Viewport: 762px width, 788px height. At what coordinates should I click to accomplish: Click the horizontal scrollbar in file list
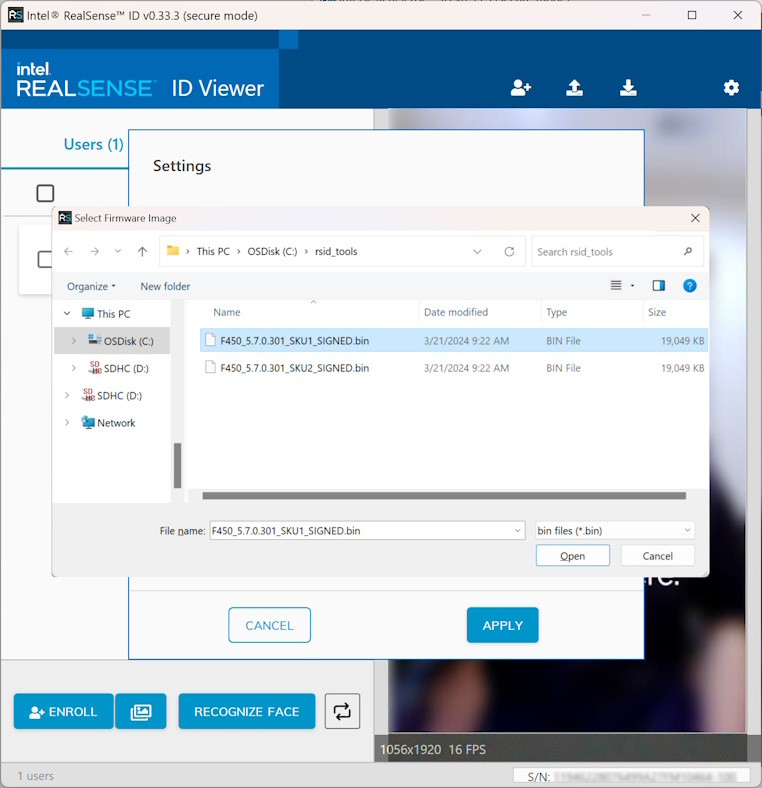click(444, 495)
